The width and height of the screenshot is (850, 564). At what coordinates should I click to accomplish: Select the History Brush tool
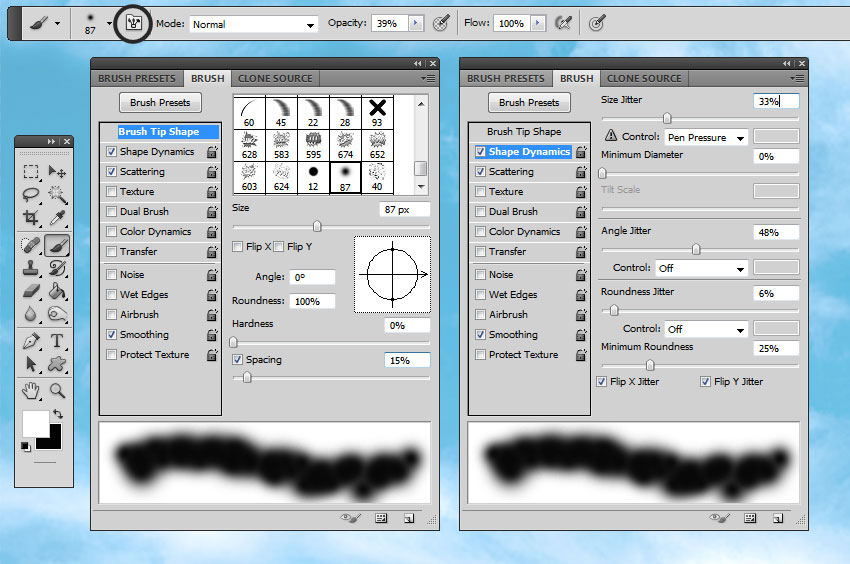click(x=57, y=268)
